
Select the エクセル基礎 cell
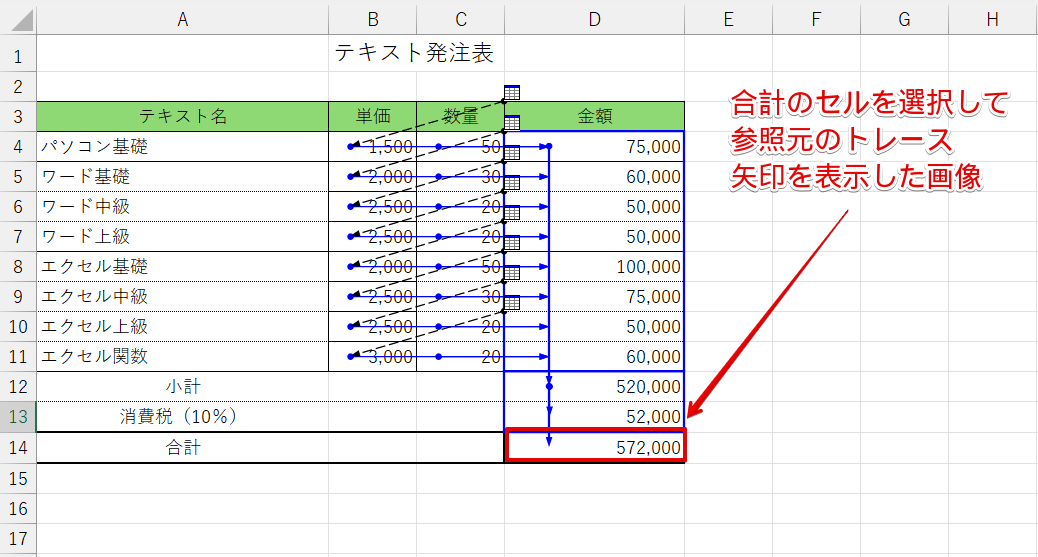(183, 266)
